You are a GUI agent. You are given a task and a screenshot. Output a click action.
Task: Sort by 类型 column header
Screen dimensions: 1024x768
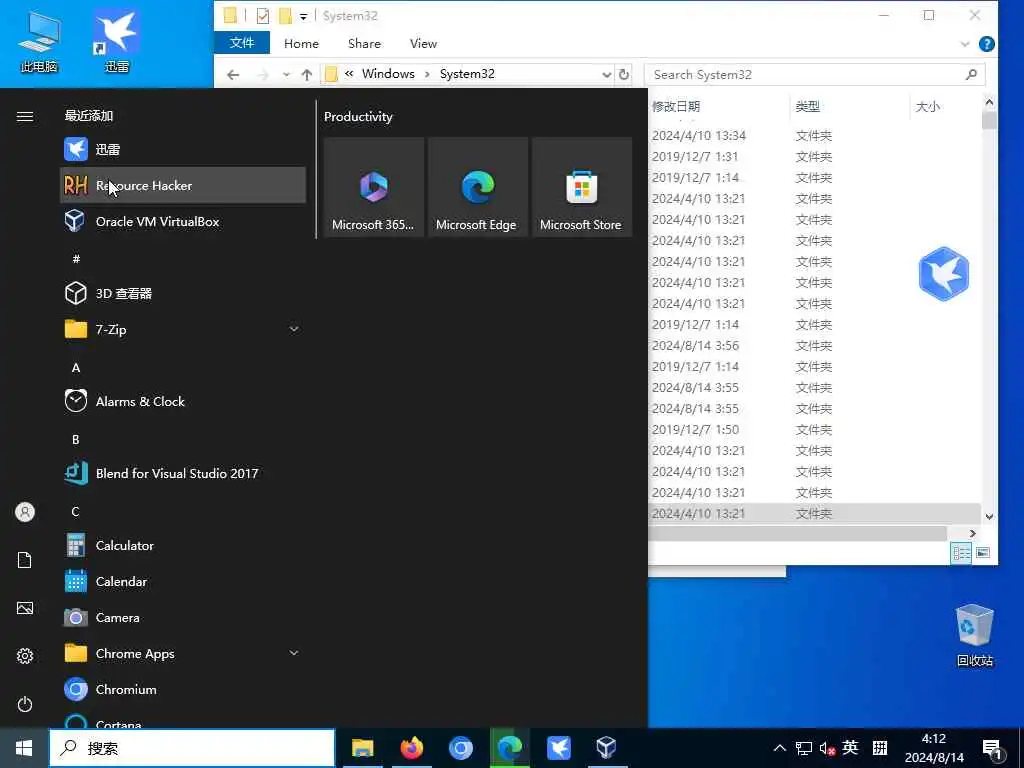(849, 106)
